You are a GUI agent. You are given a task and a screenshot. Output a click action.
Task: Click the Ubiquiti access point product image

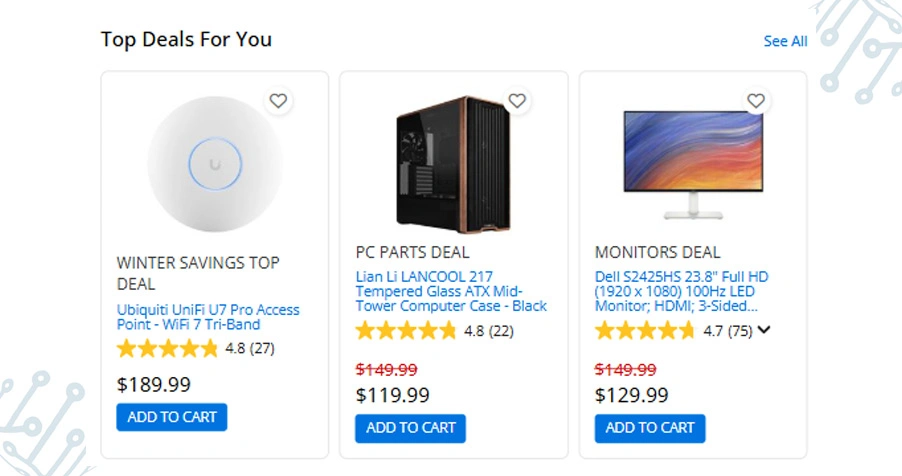click(215, 165)
